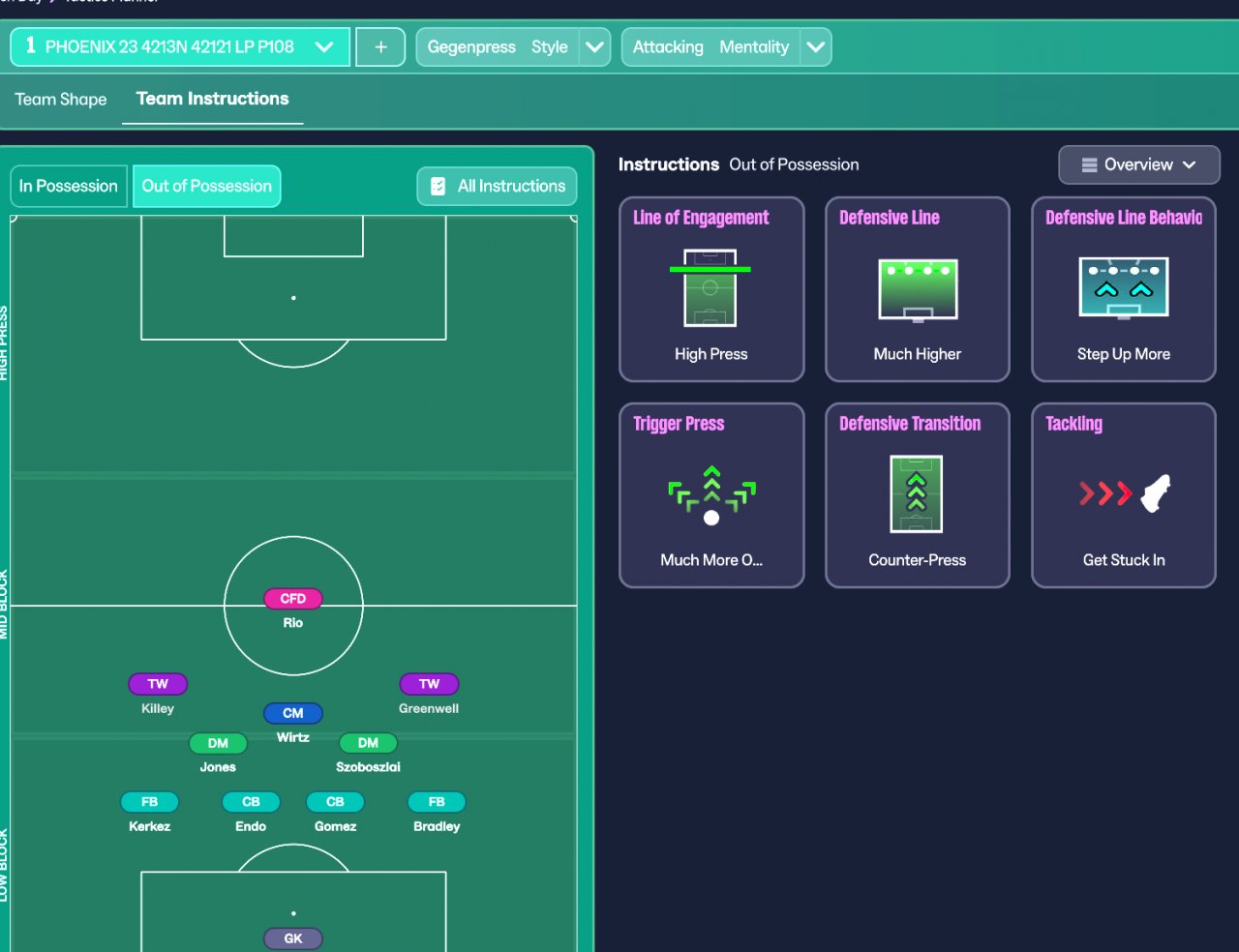Screen dimensions: 1239x952
Task: Select Gomez's CB role badge
Action: coord(335,802)
